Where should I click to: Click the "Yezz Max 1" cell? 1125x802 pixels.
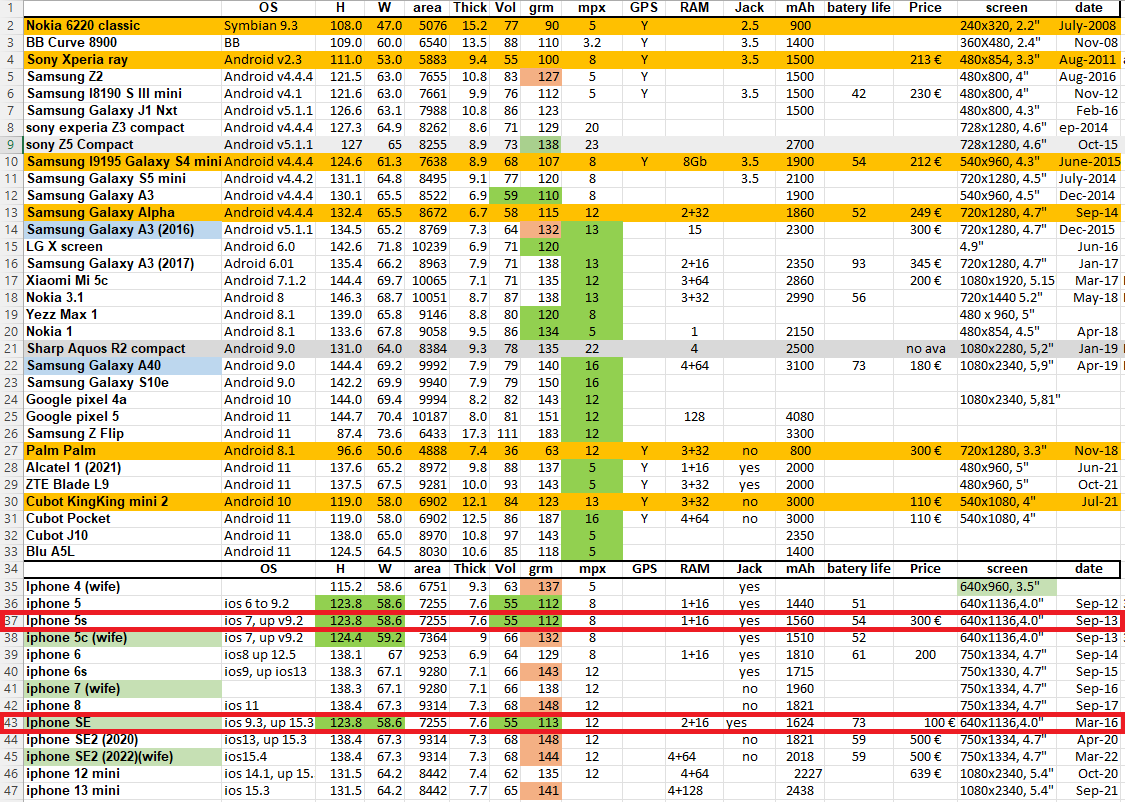pyautogui.click(x=123, y=314)
